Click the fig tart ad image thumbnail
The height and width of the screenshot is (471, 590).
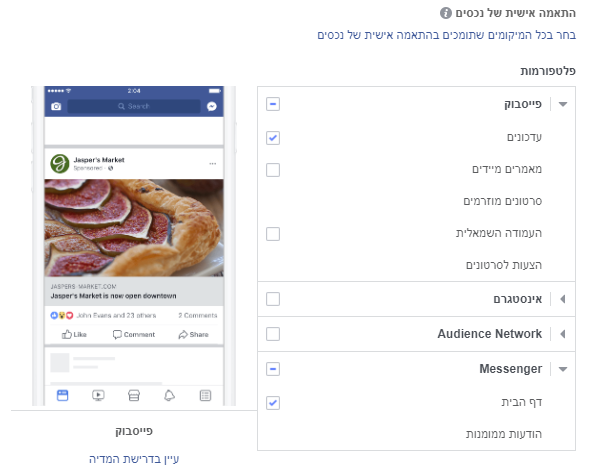click(x=134, y=228)
